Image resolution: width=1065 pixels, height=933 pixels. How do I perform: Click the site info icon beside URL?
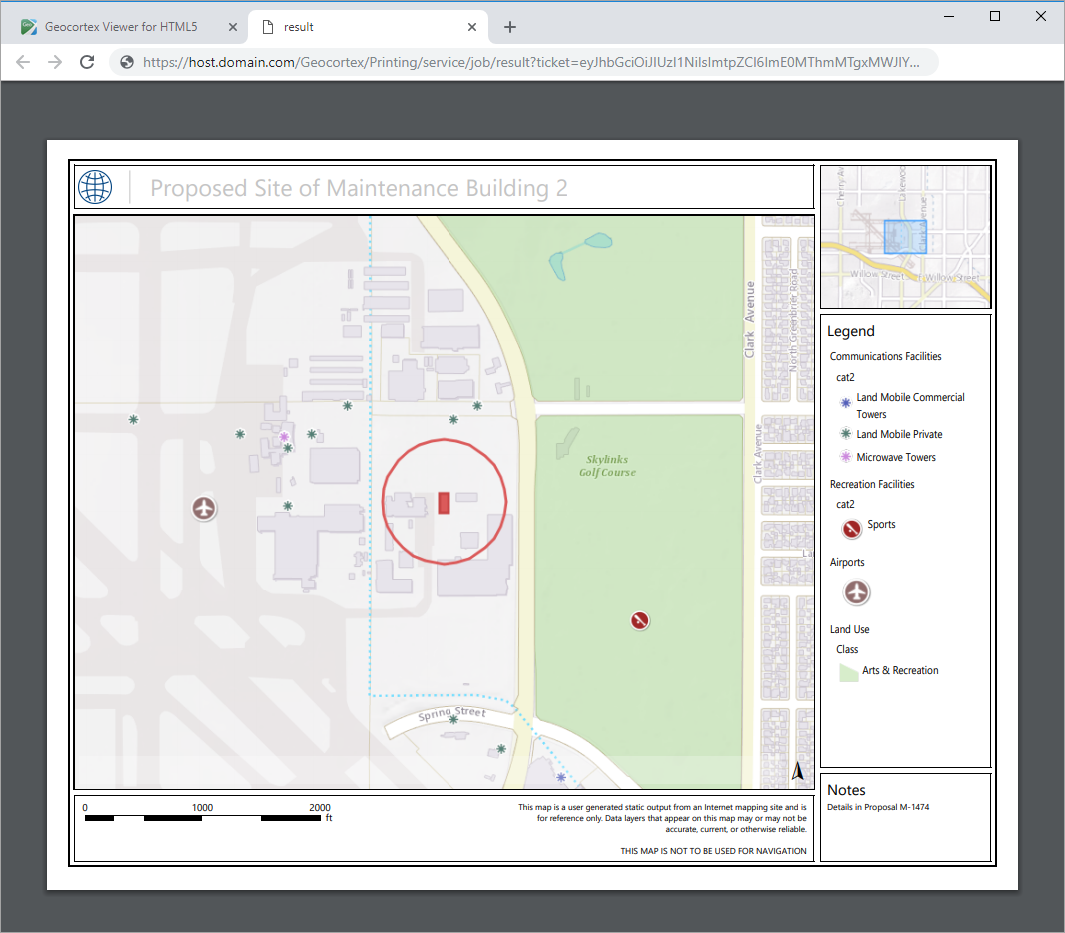point(127,62)
